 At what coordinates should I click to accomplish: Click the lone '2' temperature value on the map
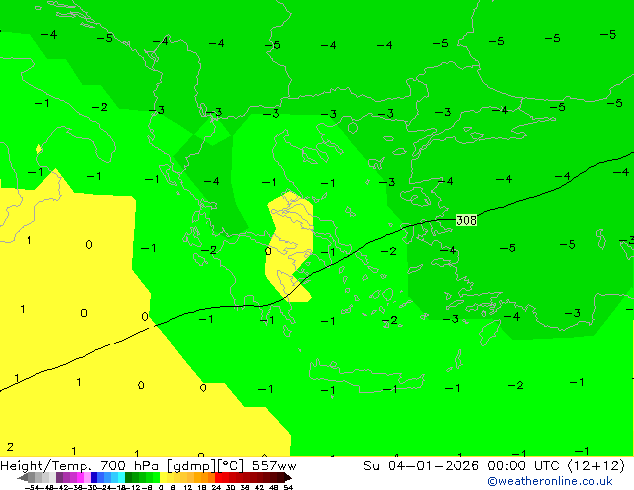pos(10,447)
